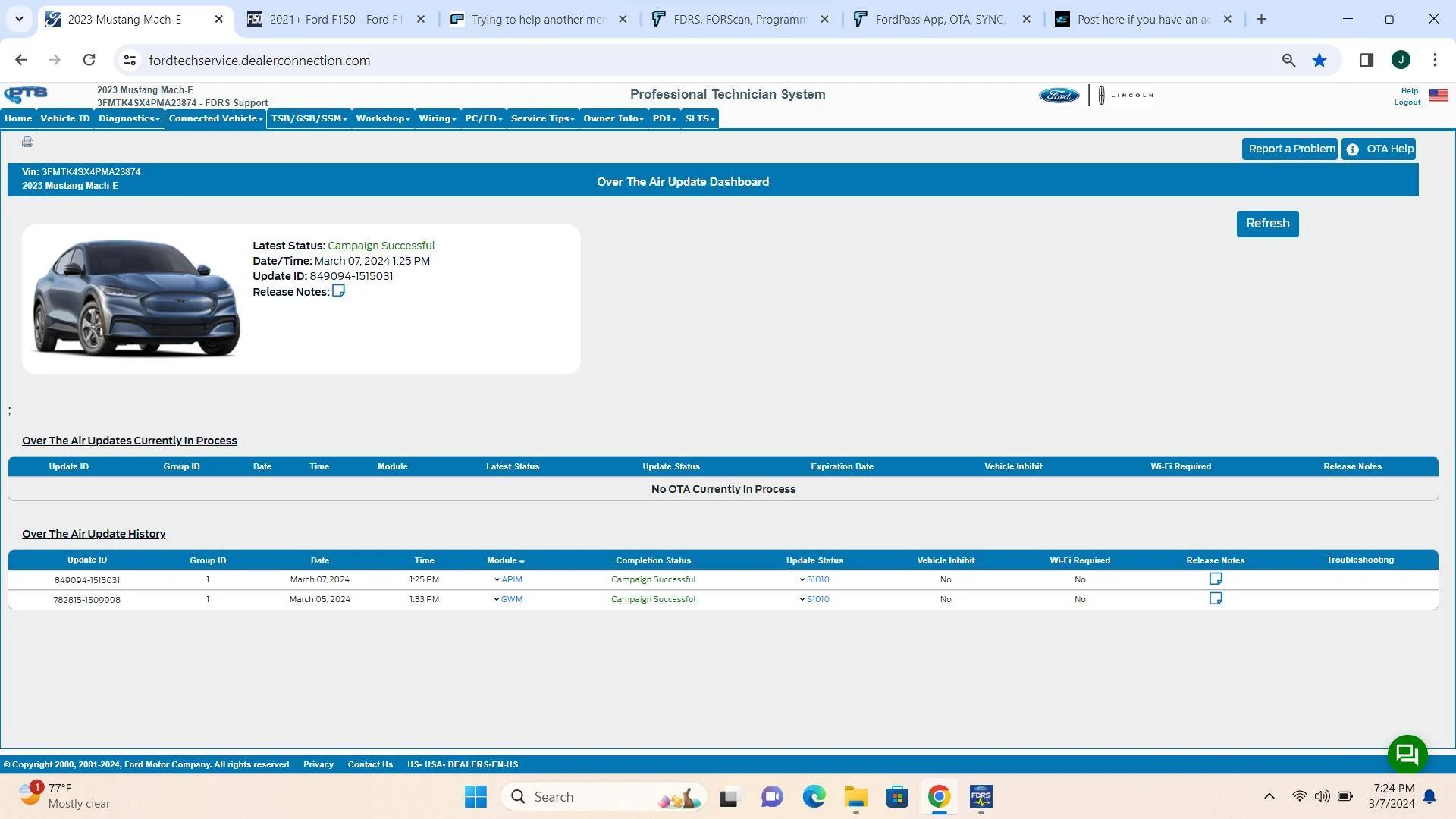This screenshot has width=1456, height=819.
Task: Bookmark page with the star icon
Action: pyautogui.click(x=1319, y=60)
